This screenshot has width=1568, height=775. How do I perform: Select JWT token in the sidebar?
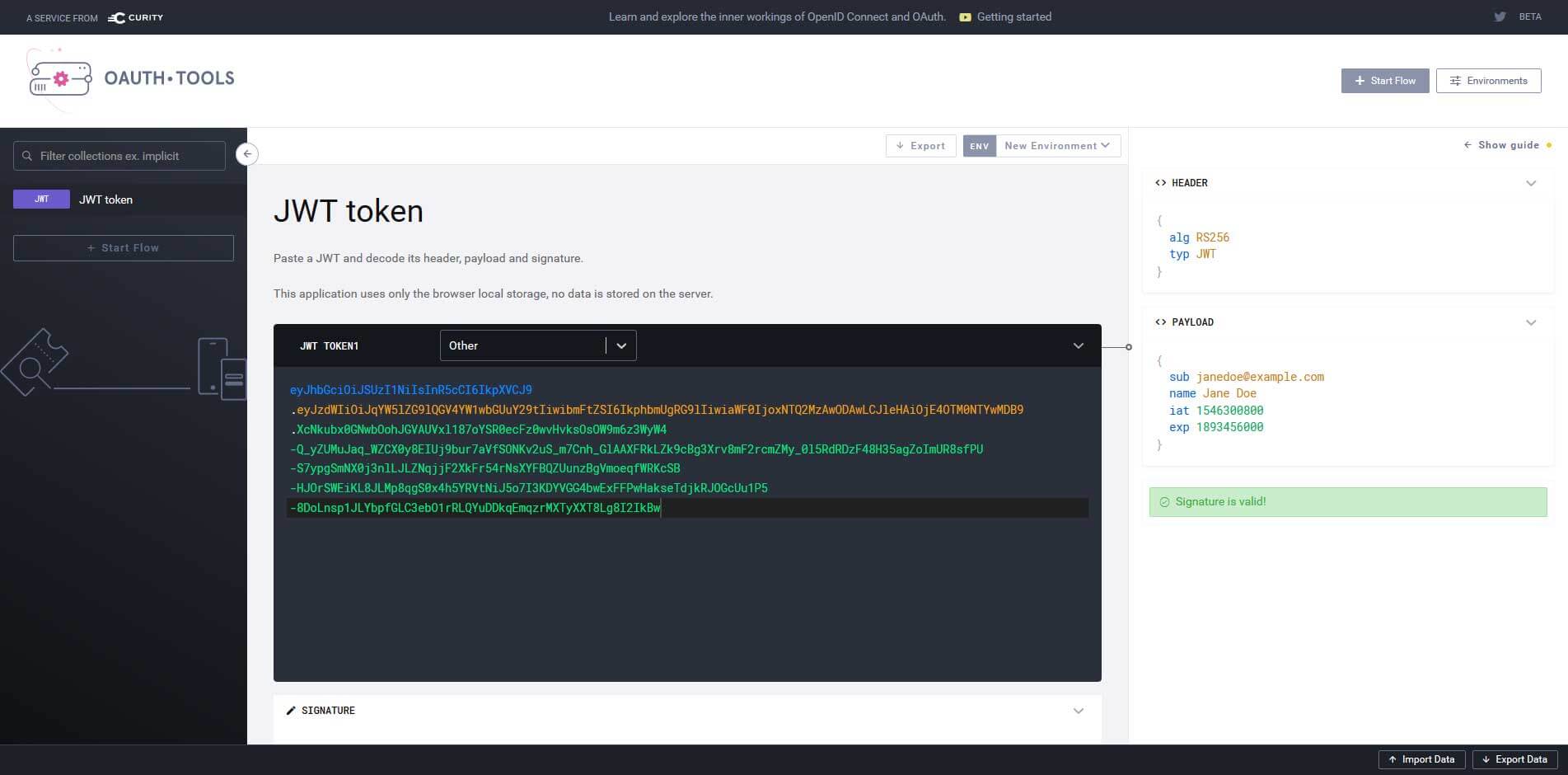[x=105, y=200]
